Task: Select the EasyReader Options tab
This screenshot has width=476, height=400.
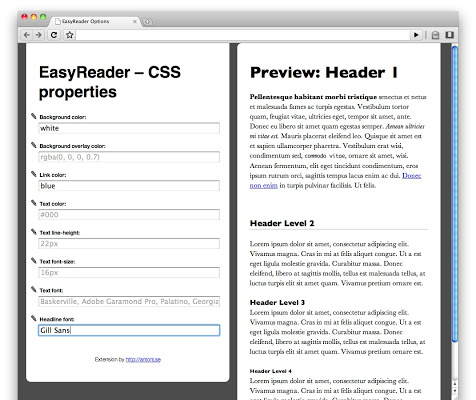Action: (95, 21)
